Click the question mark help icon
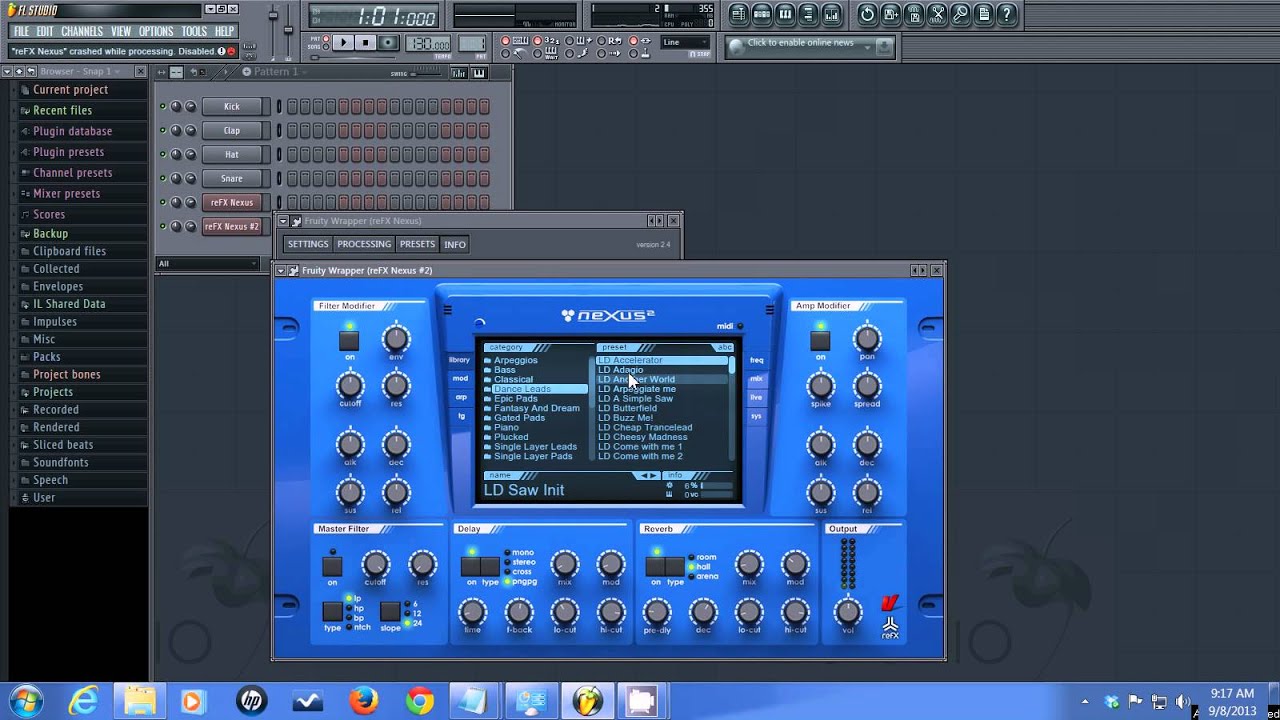The image size is (1280, 720). pyautogui.click(x=1006, y=14)
